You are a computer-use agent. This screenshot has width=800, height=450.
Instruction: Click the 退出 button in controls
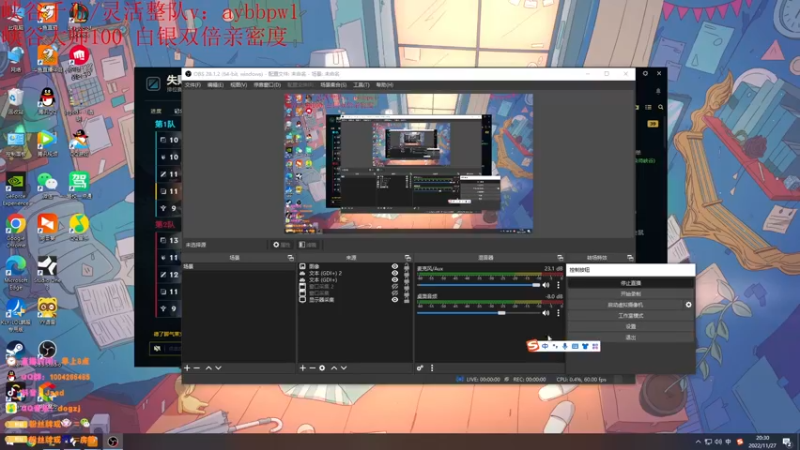click(x=631, y=337)
